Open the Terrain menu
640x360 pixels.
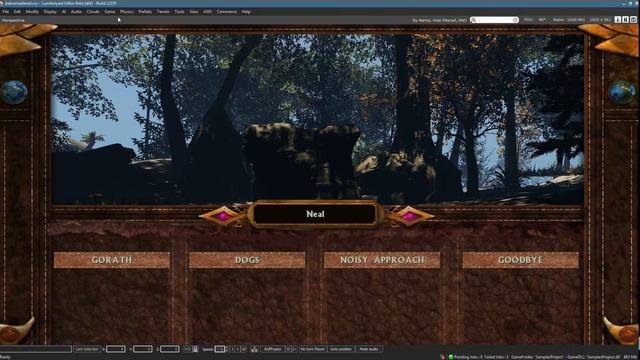163,12
